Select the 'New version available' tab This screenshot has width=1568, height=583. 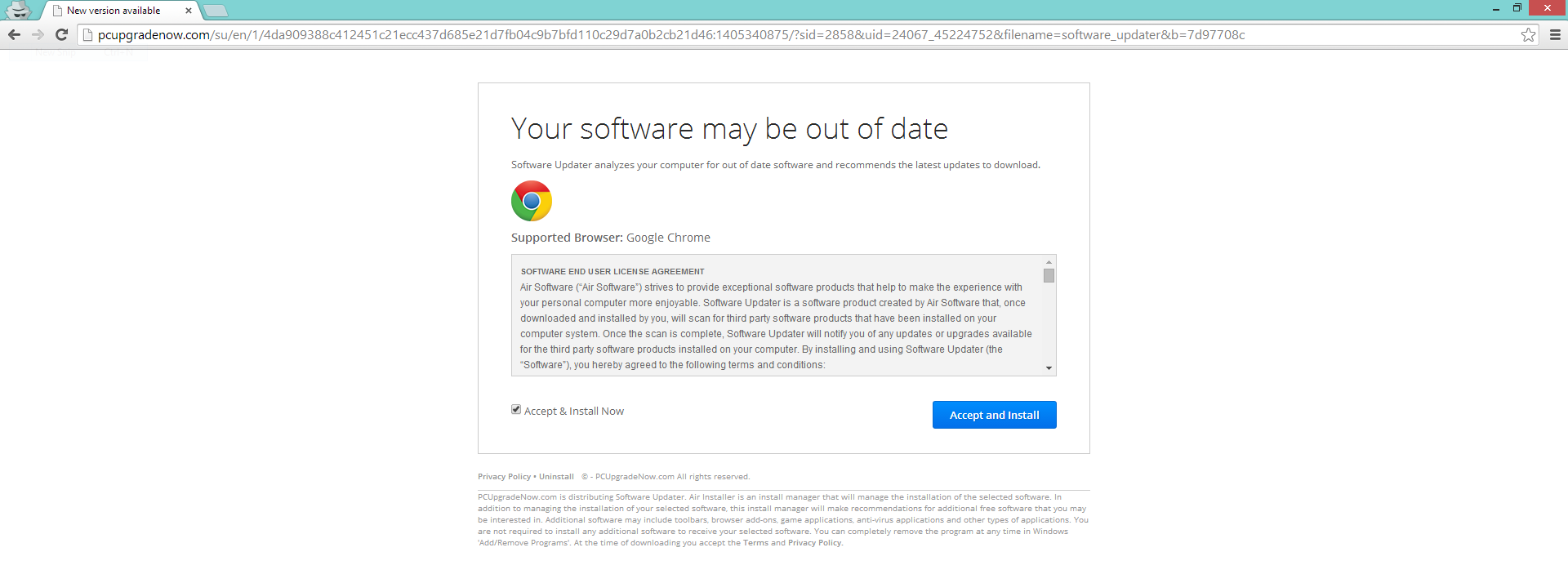(x=114, y=11)
